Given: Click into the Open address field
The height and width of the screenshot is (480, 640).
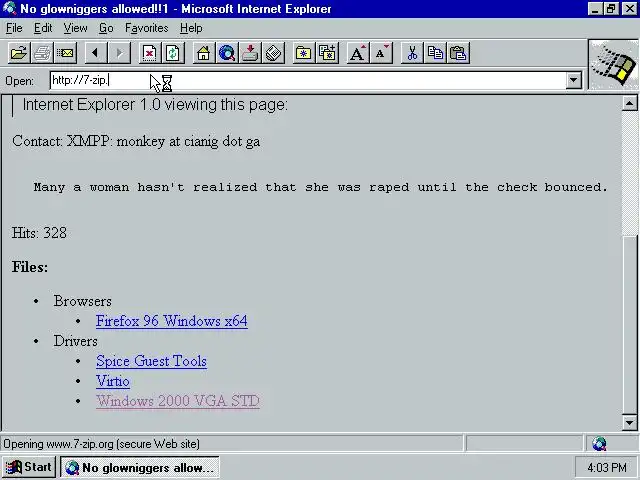Looking at the screenshot, I should click(308, 80).
